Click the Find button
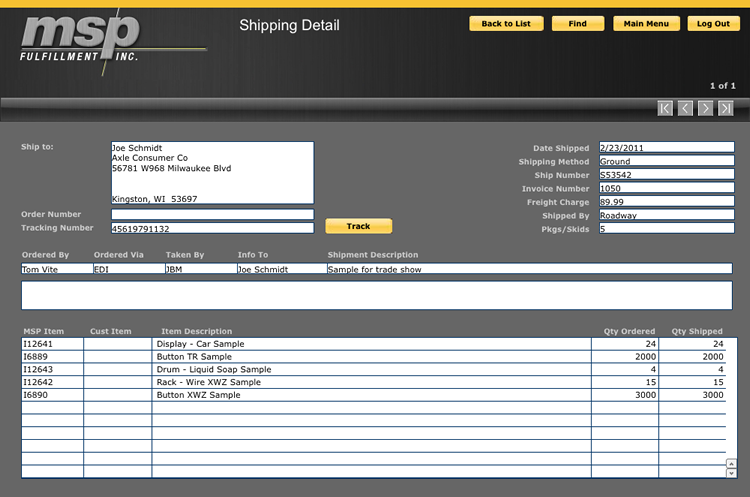 click(x=577, y=23)
